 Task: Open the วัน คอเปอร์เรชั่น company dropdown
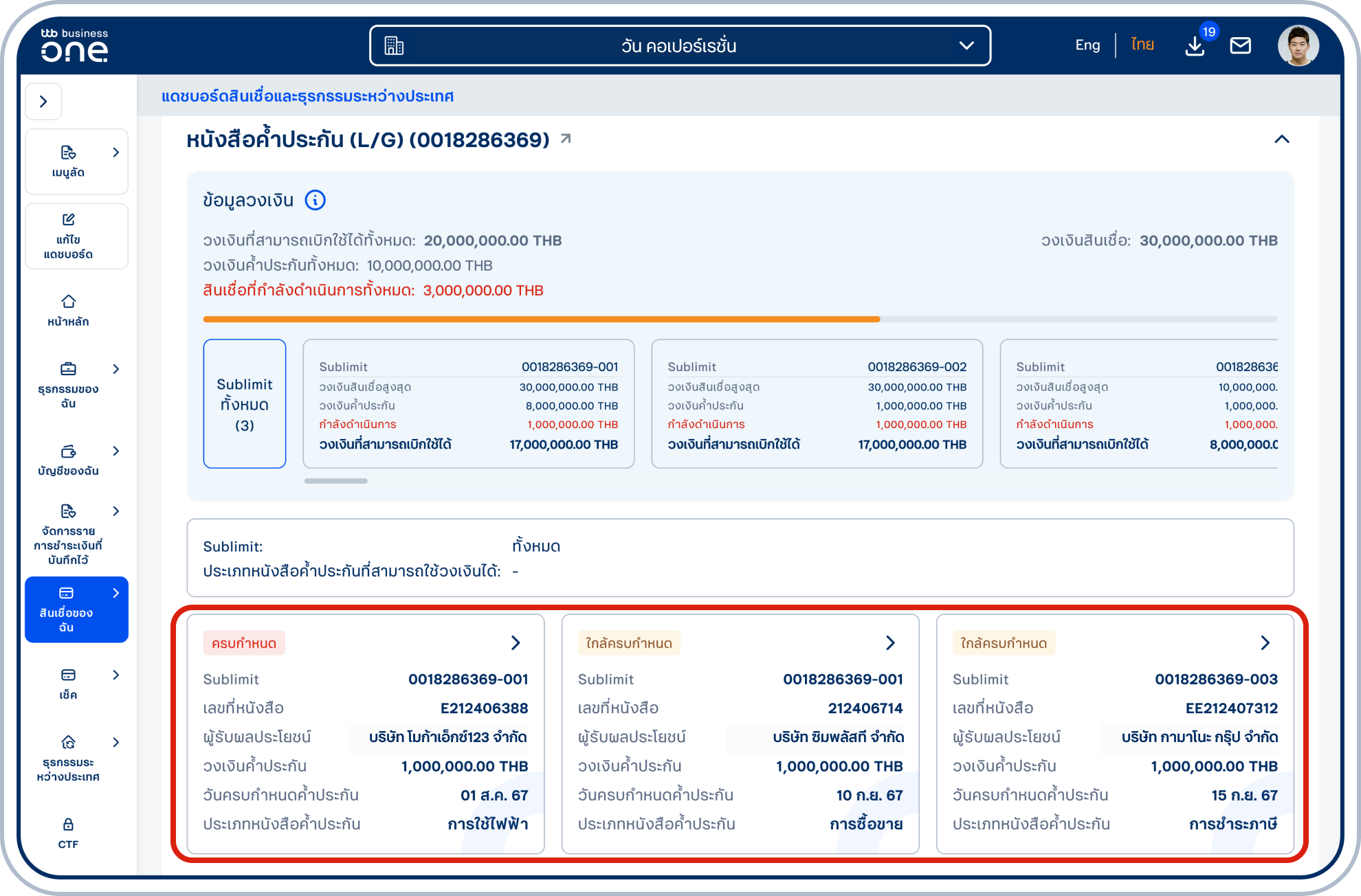coord(680,46)
